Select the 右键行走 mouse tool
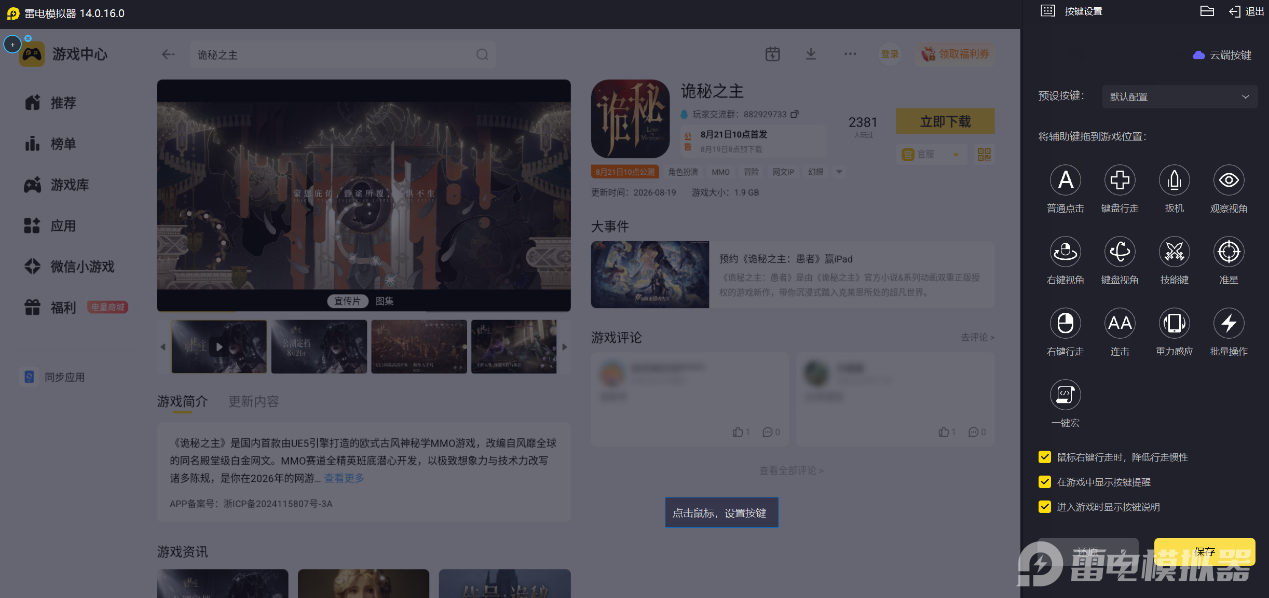The image size is (1269, 598). pos(1066,323)
